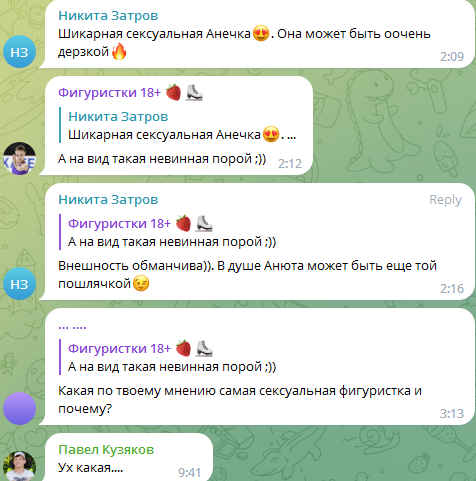Open sender name Никита Затров in the top message
This screenshot has height=481, width=476.
coord(108,16)
